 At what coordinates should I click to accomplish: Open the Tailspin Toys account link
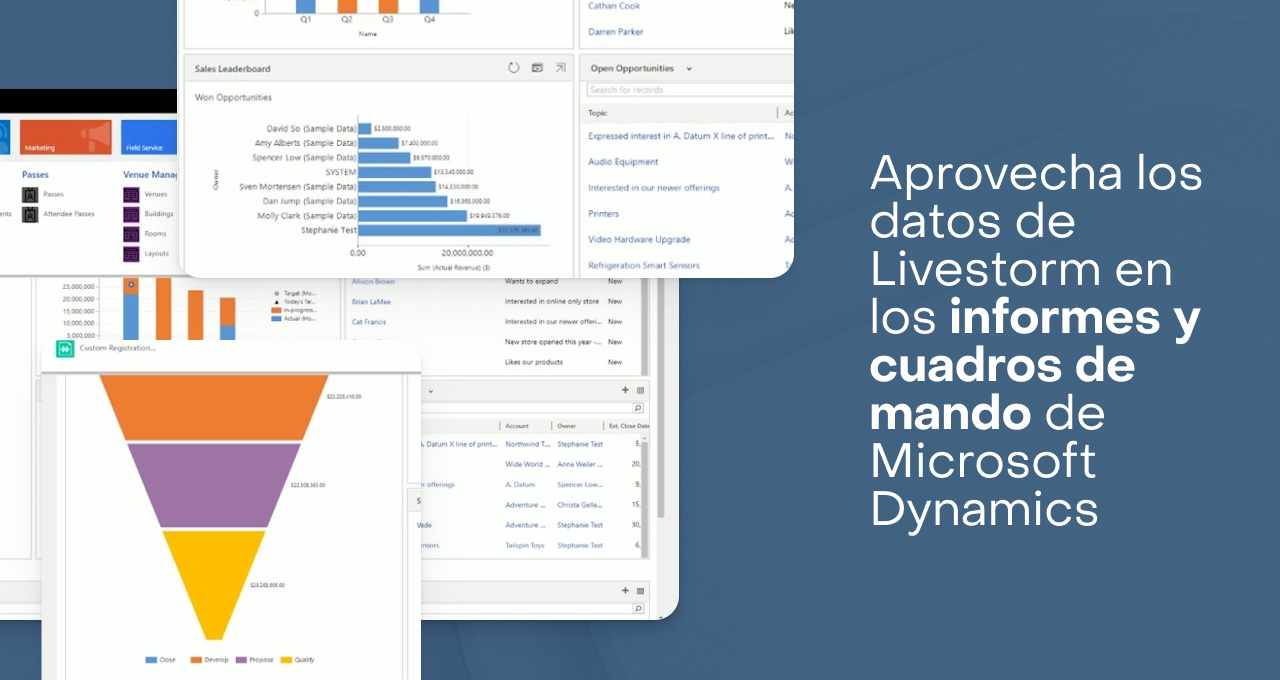525,546
